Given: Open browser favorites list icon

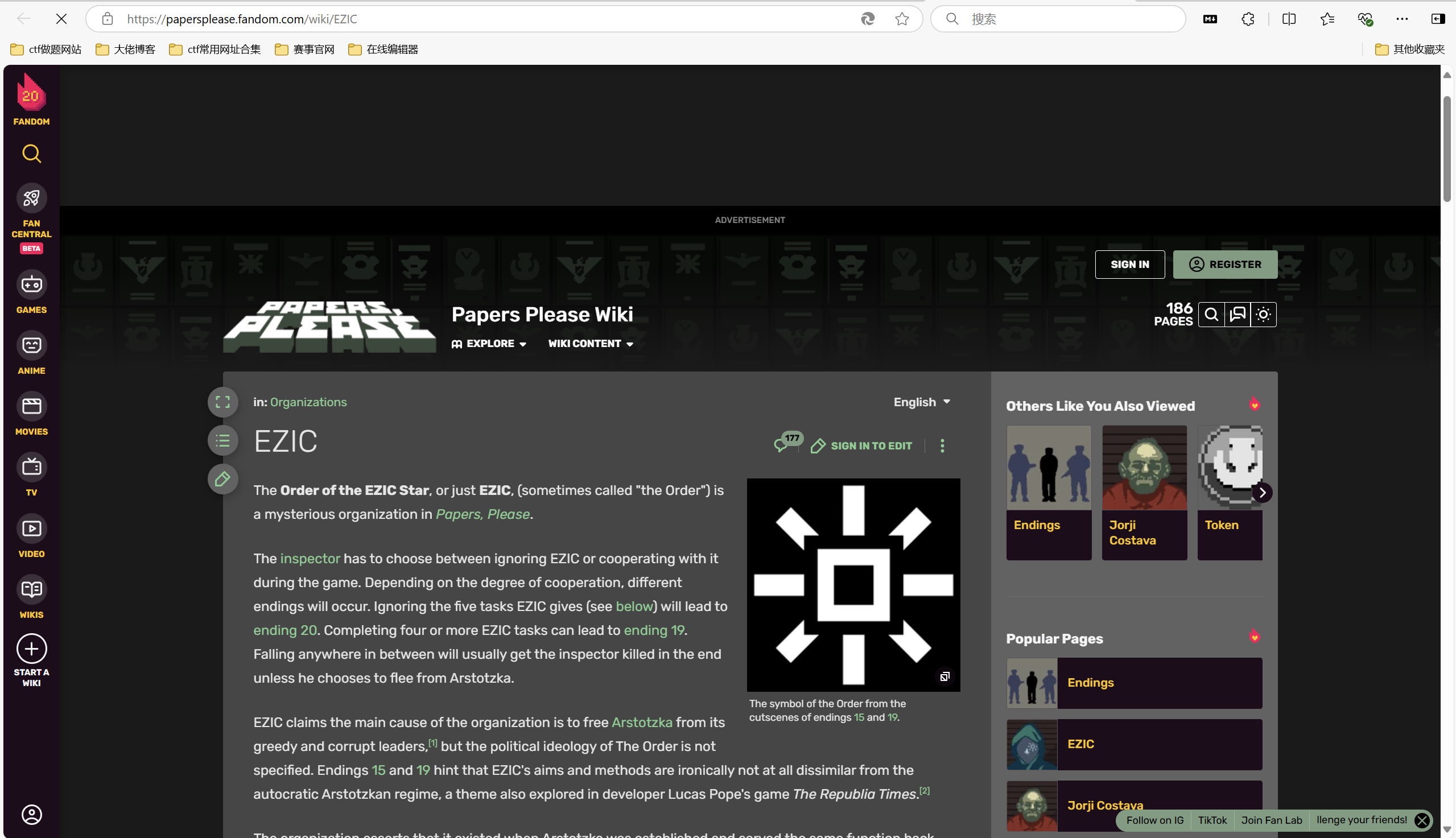Looking at the screenshot, I should pos(1327,19).
